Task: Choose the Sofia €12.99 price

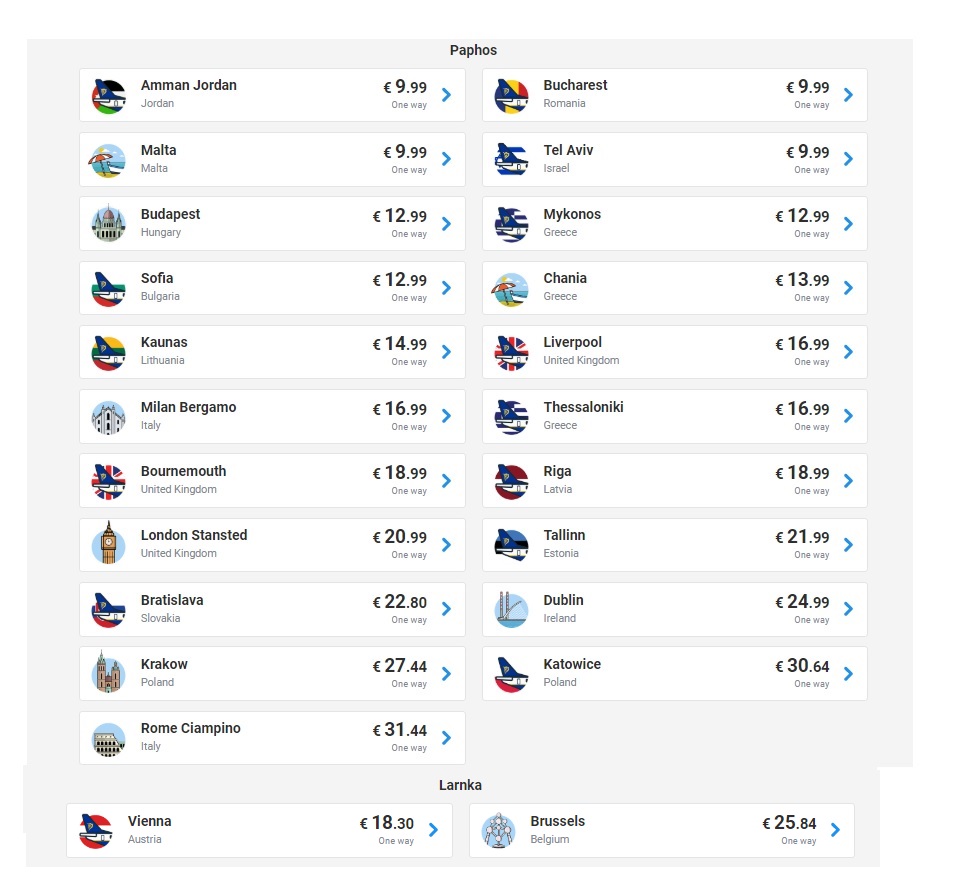Action: coord(400,280)
